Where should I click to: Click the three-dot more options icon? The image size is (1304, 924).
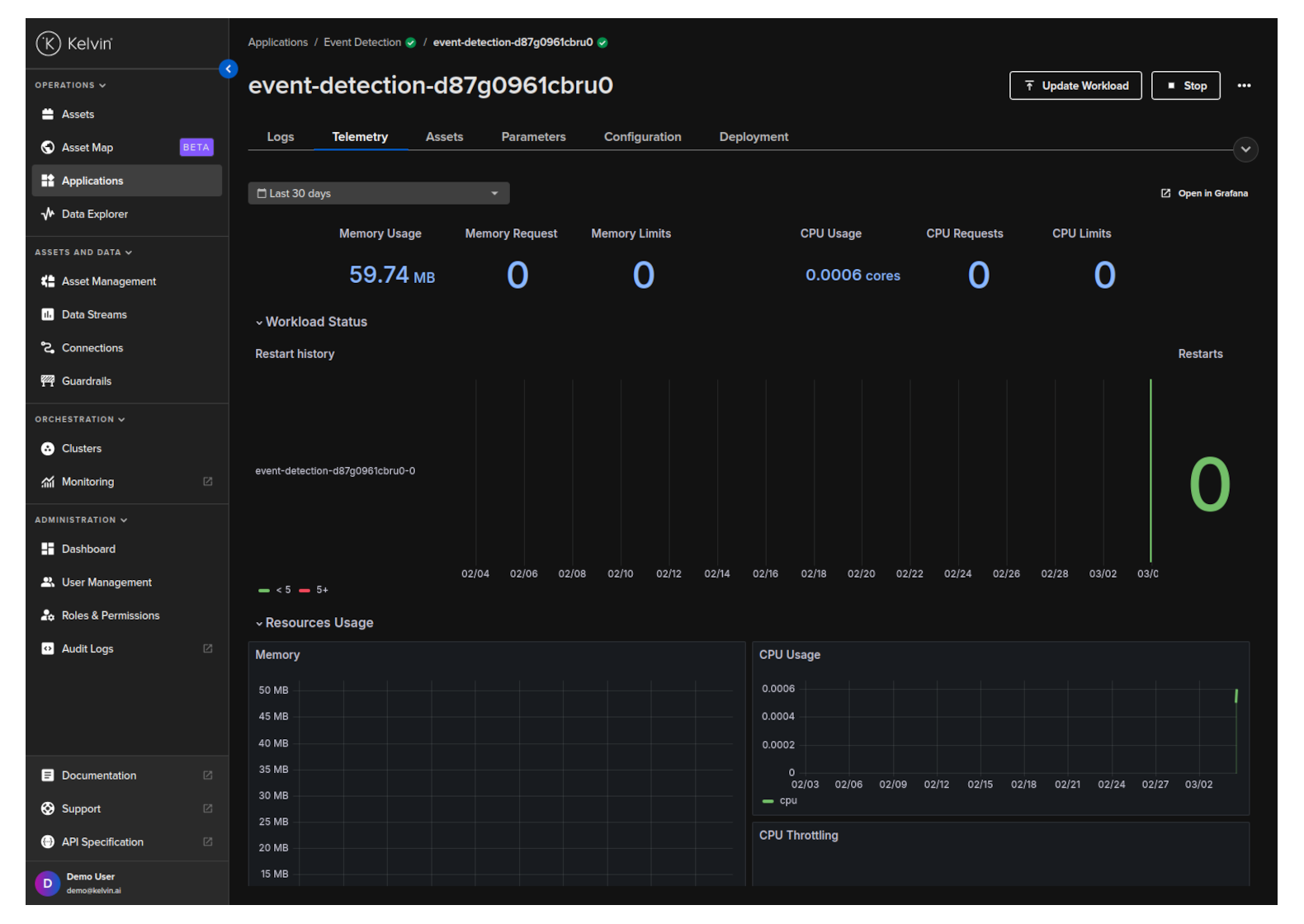[1244, 86]
